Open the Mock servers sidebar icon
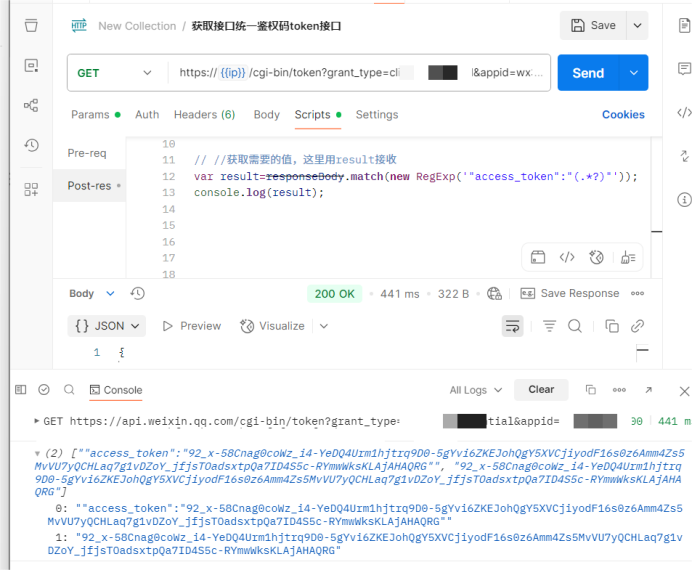693x570 pixels. (31, 65)
